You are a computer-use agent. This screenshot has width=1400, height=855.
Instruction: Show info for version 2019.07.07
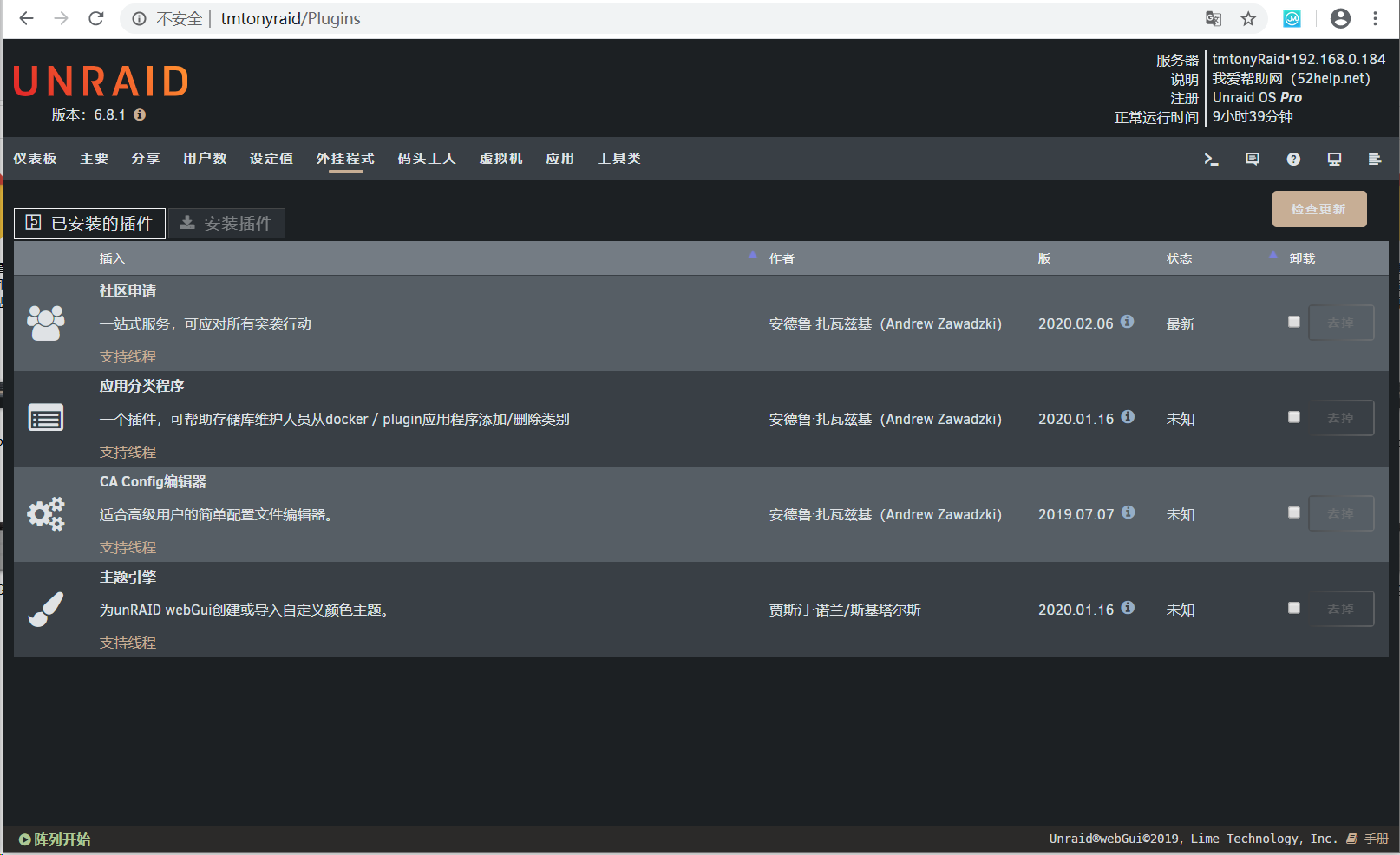click(x=1128, y=512)
